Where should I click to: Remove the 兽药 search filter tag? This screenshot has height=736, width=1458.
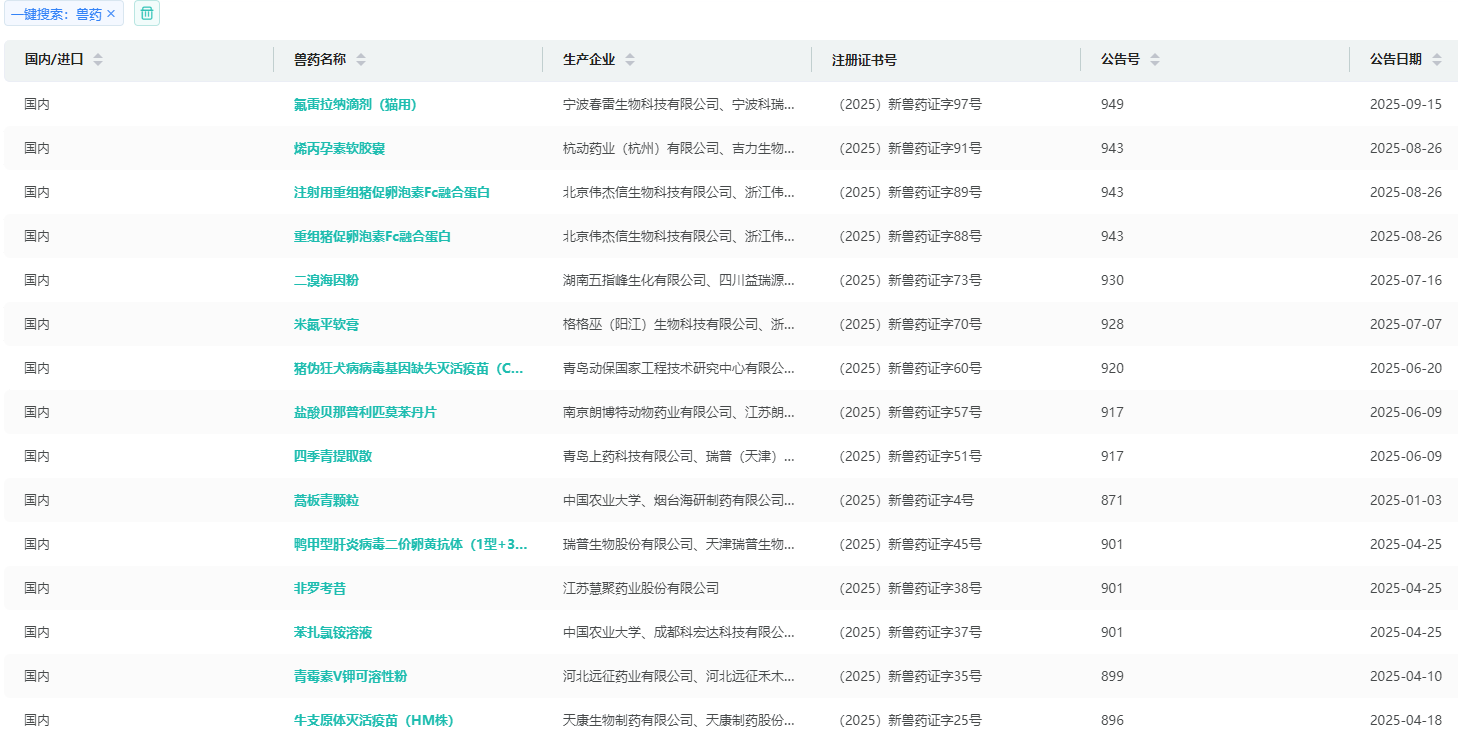pos(111,14)
